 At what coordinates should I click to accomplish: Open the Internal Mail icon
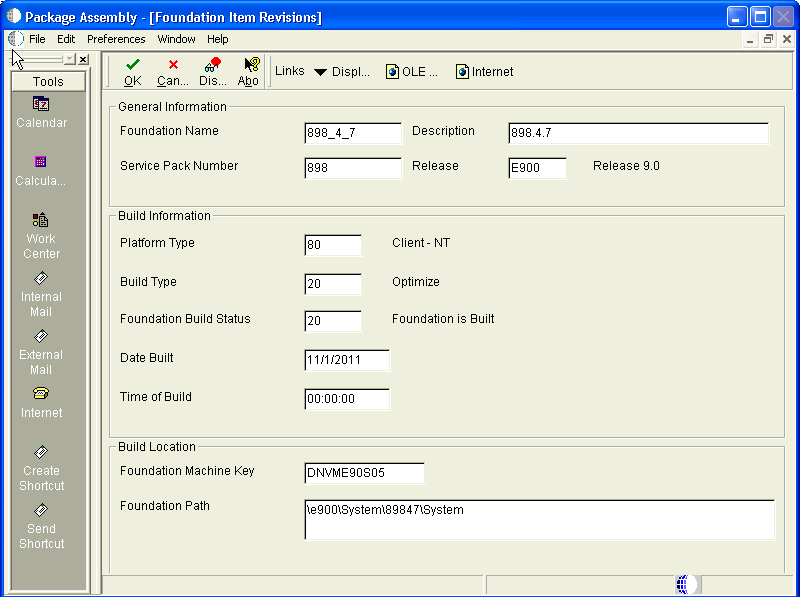click(x=41, y=278)
